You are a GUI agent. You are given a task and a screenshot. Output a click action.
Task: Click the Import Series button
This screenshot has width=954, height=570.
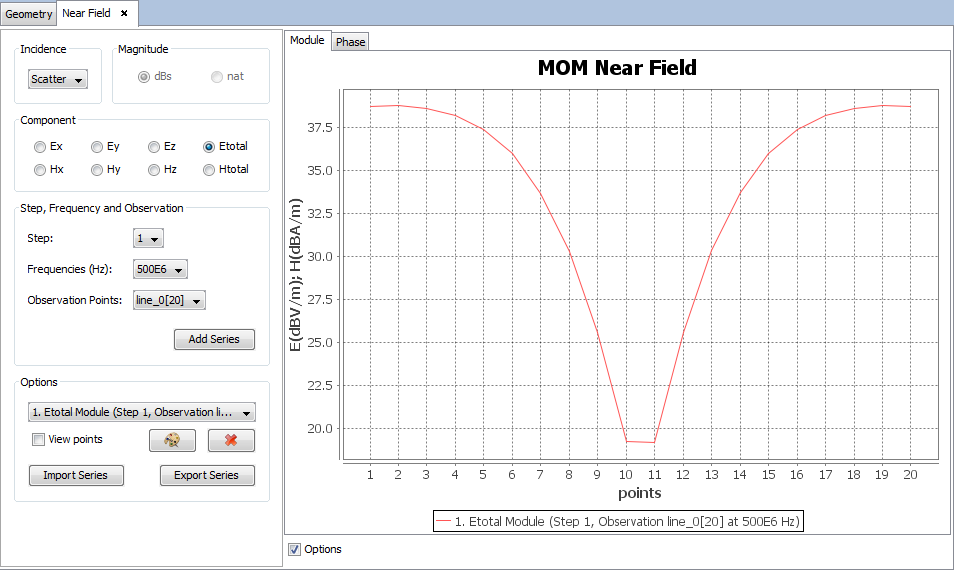point(76,475)
